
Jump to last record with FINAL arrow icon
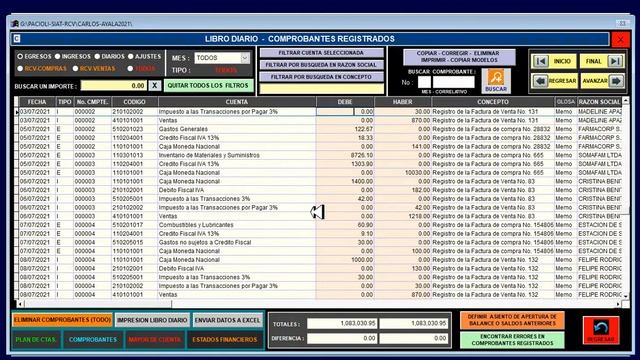click(x=615, y=61)
